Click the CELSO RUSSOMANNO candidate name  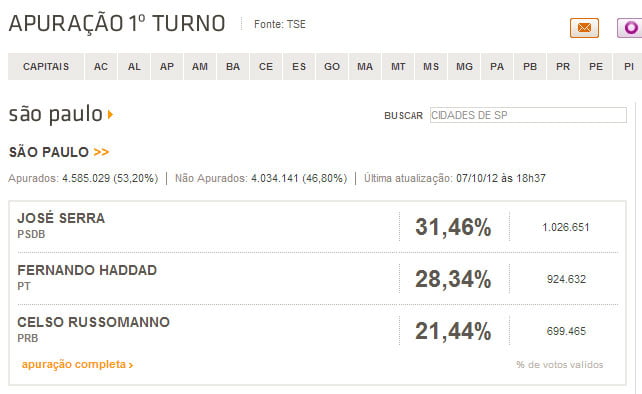[93, 322]
